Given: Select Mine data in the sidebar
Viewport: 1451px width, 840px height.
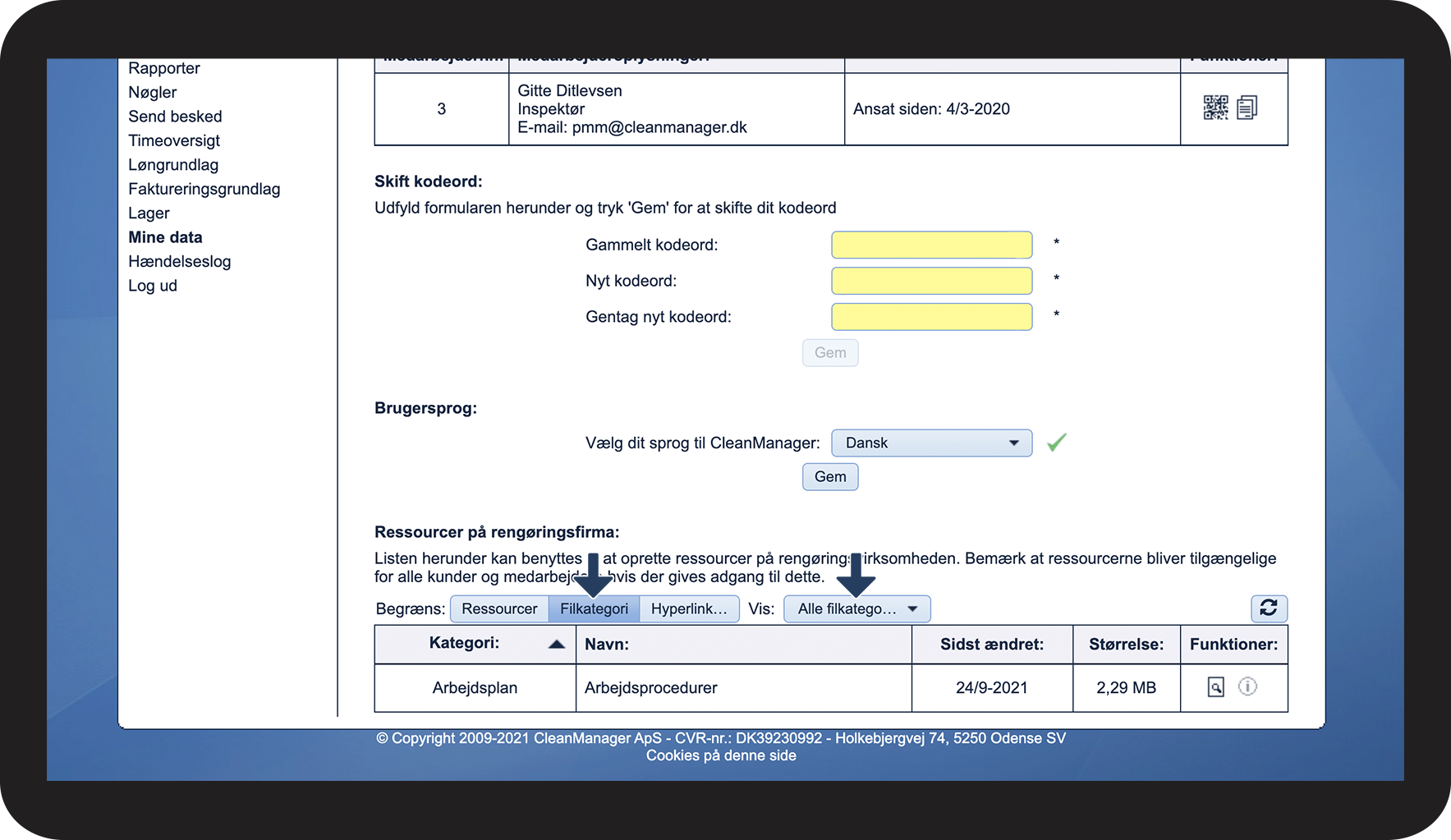Looking at the screenshot, I should click(165, 237).
